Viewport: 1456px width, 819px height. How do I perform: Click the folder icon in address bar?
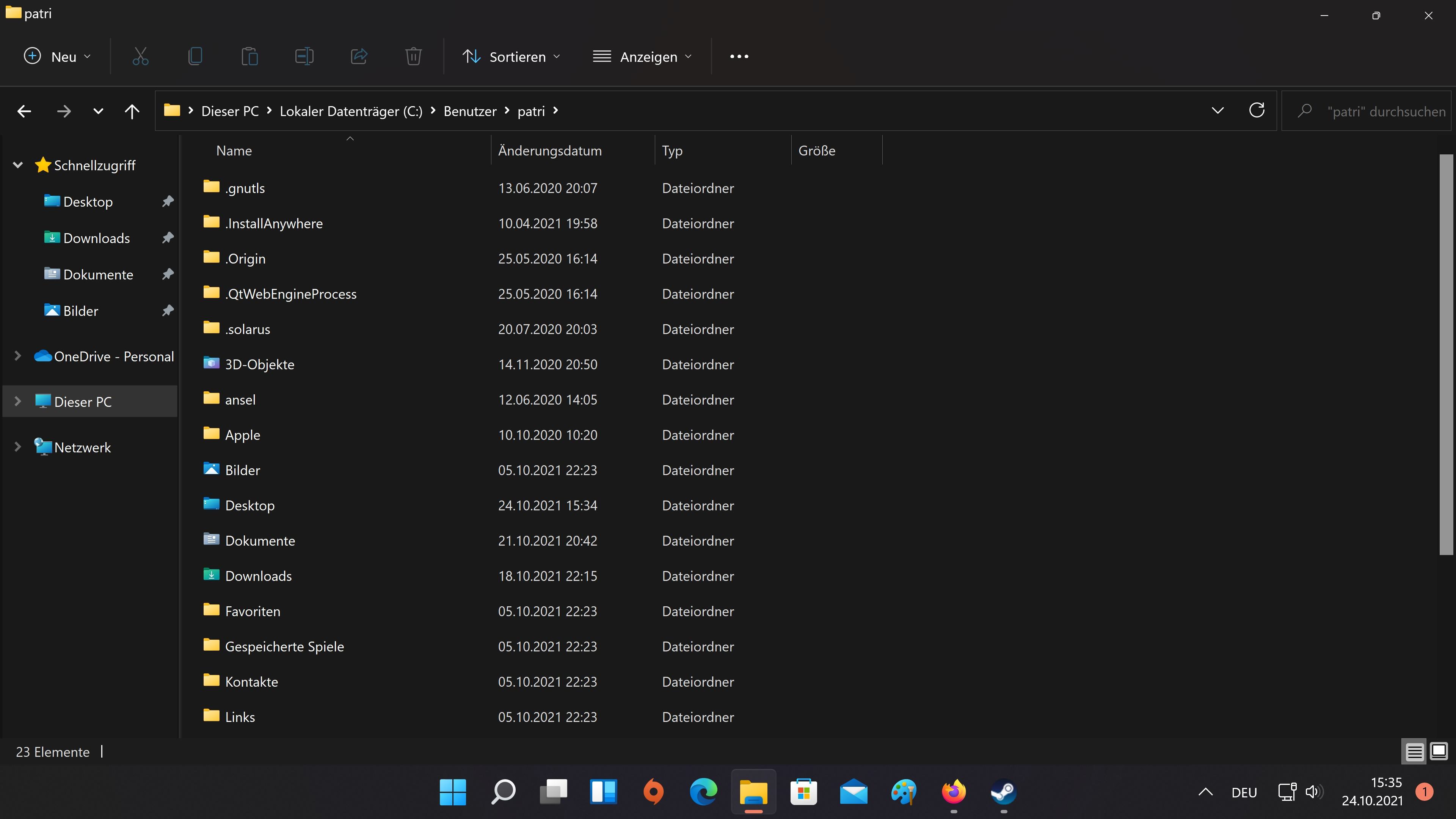172,110
